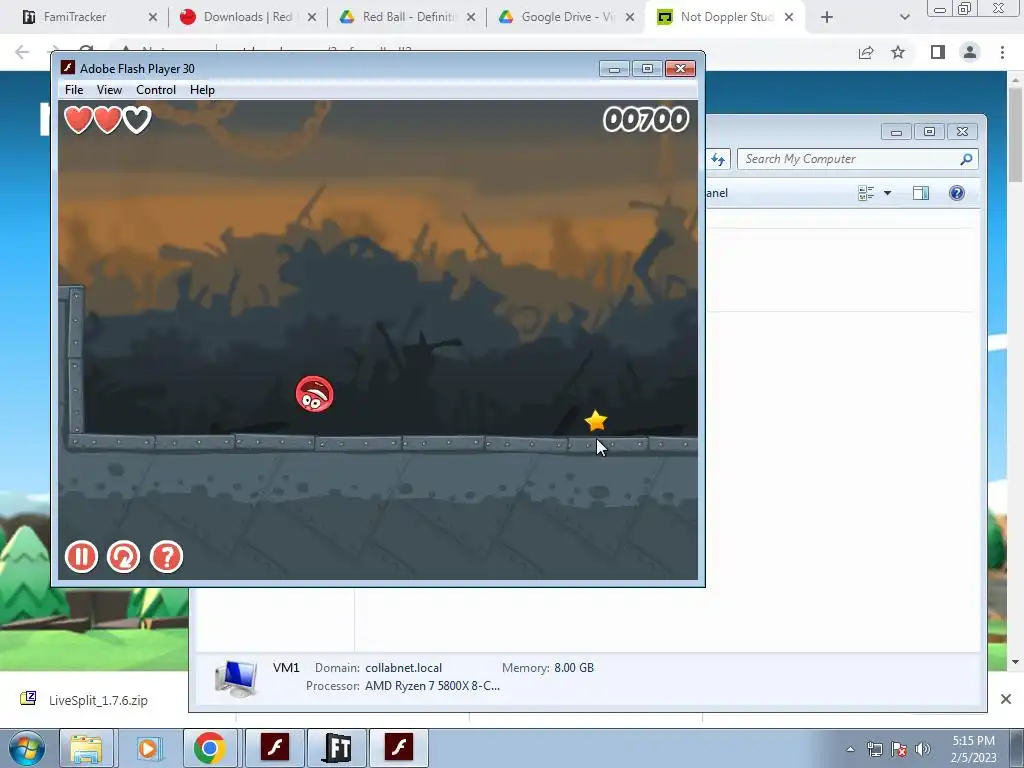The image size is (1024, 768).
Task: Click the Chrome taskbar icon
Action: 210,748
